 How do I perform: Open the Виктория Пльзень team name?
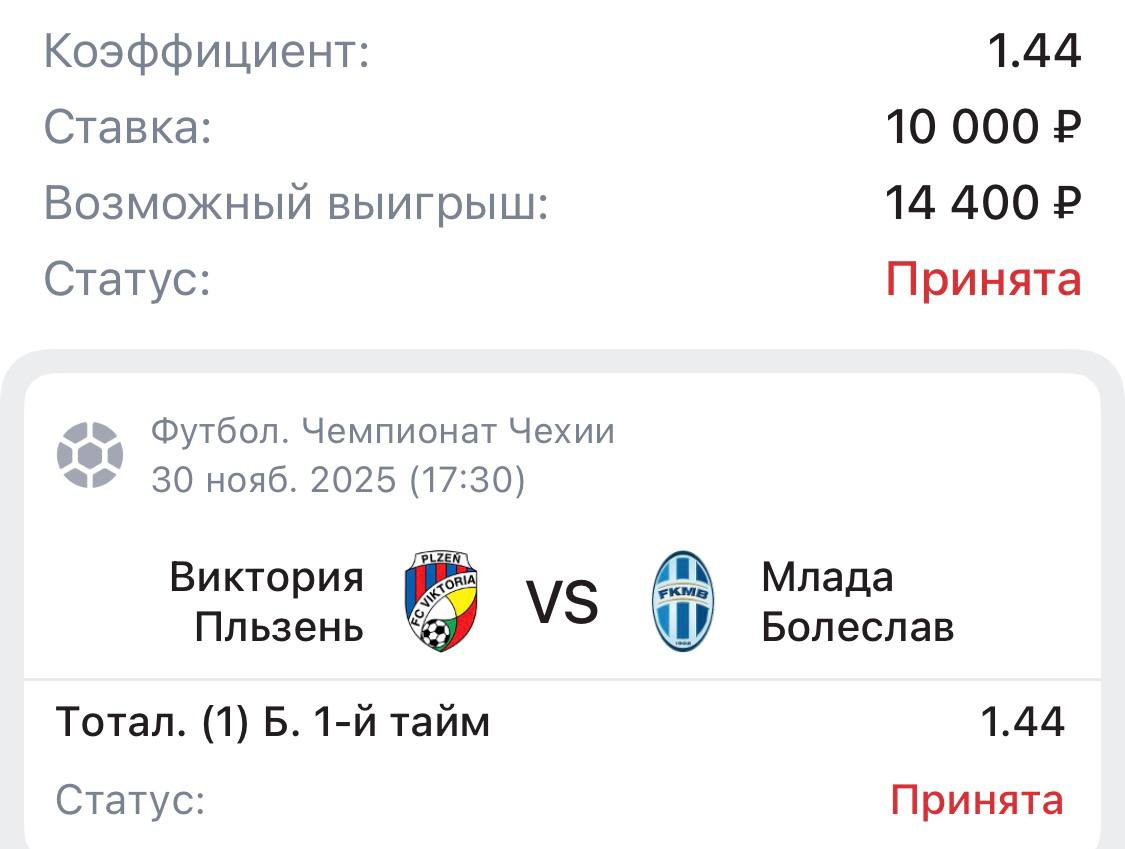267,602
